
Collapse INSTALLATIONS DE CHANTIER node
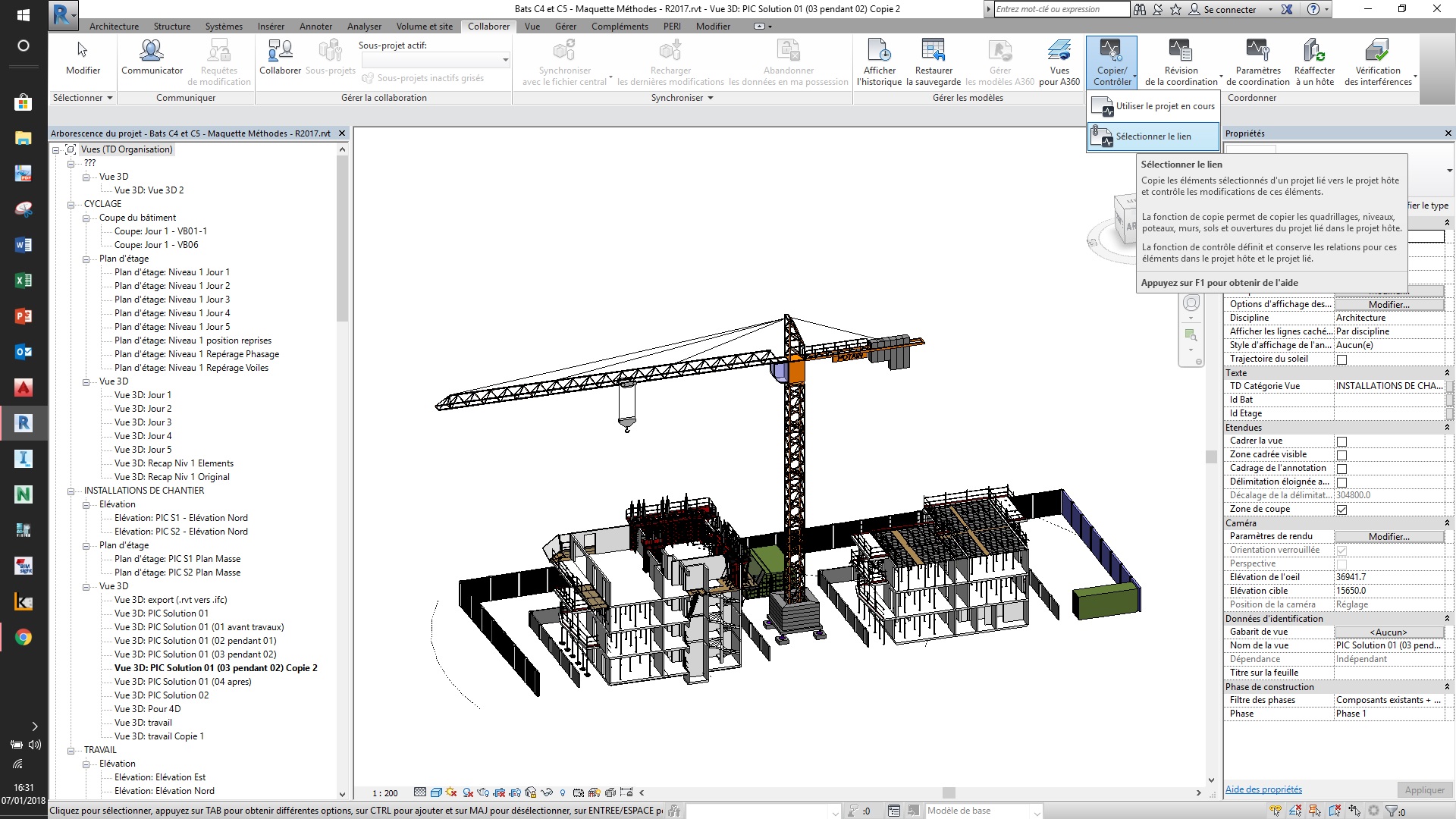pos(71,491)
